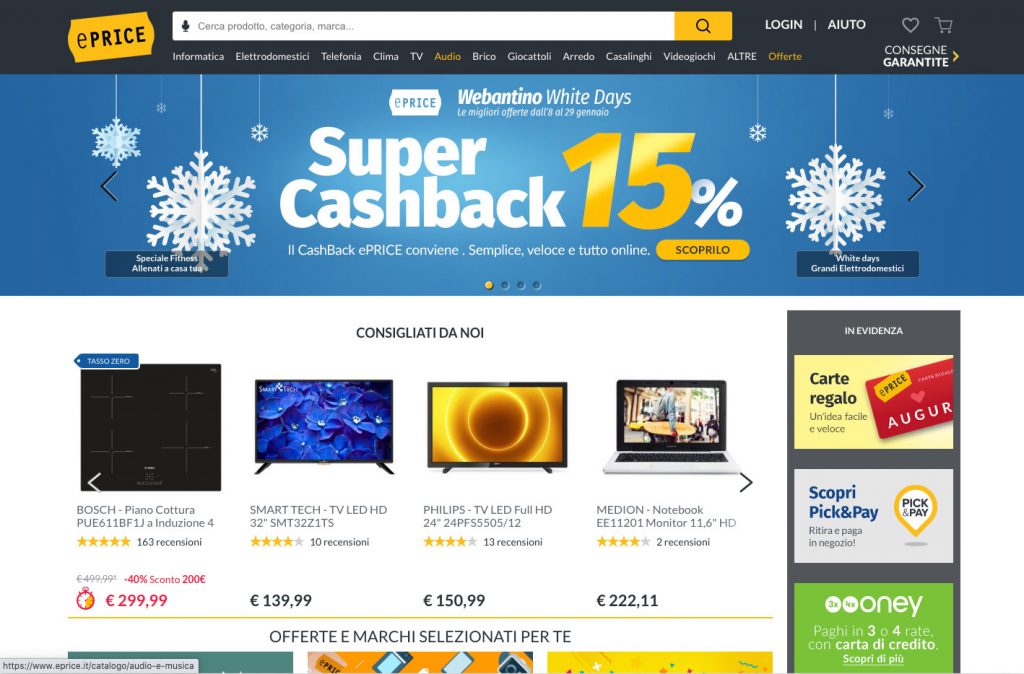
Task: Open the shopping cart icon
Action: tap(944, 25)
